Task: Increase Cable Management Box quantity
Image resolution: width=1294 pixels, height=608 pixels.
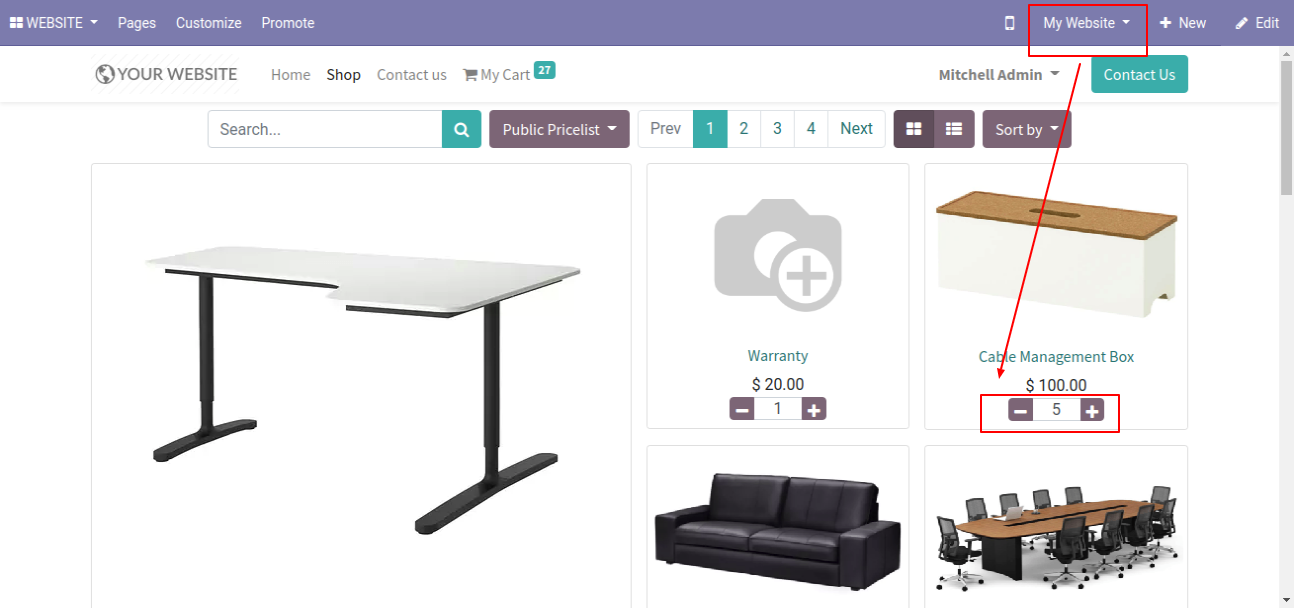Action: (1093, 410)
